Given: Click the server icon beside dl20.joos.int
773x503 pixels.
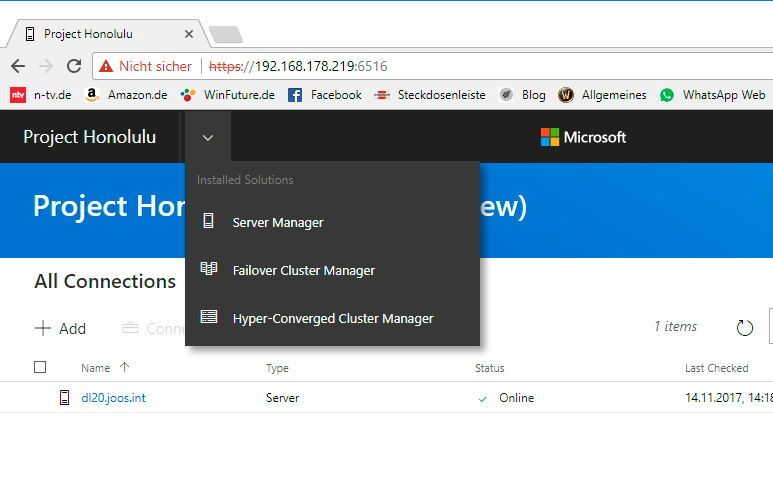Looking at the screenshot, I should click(x=65, y=397).
